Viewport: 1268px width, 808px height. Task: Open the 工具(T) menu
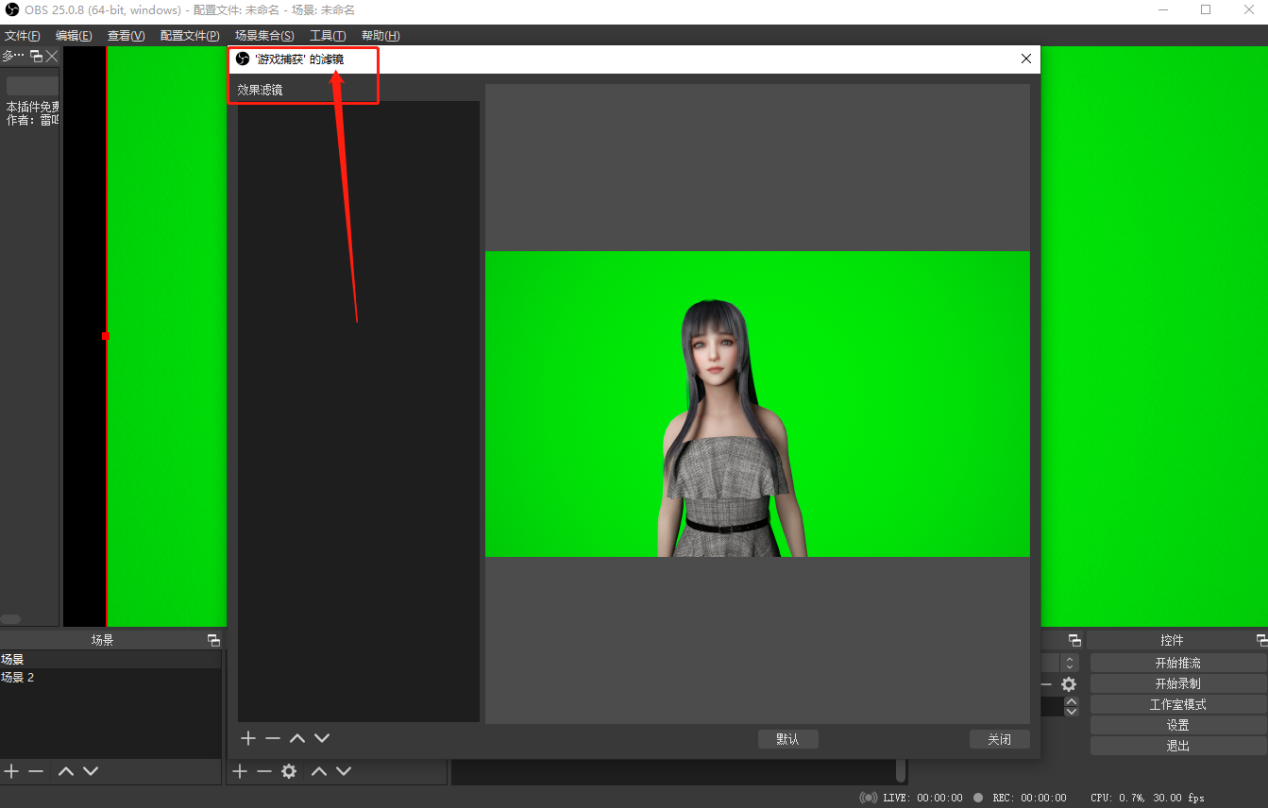[327, 36]
